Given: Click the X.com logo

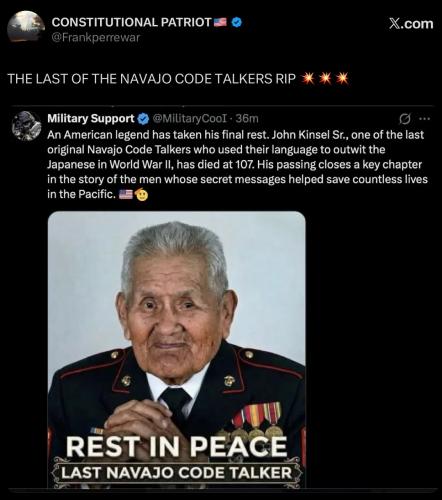Looking at the screenshot, I should 411,24.
